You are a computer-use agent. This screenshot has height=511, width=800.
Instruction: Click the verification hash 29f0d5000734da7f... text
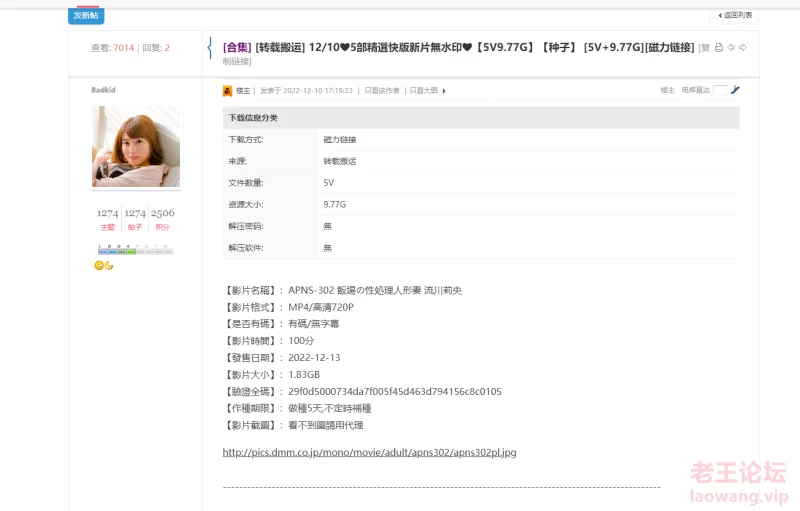click(395, 392)
